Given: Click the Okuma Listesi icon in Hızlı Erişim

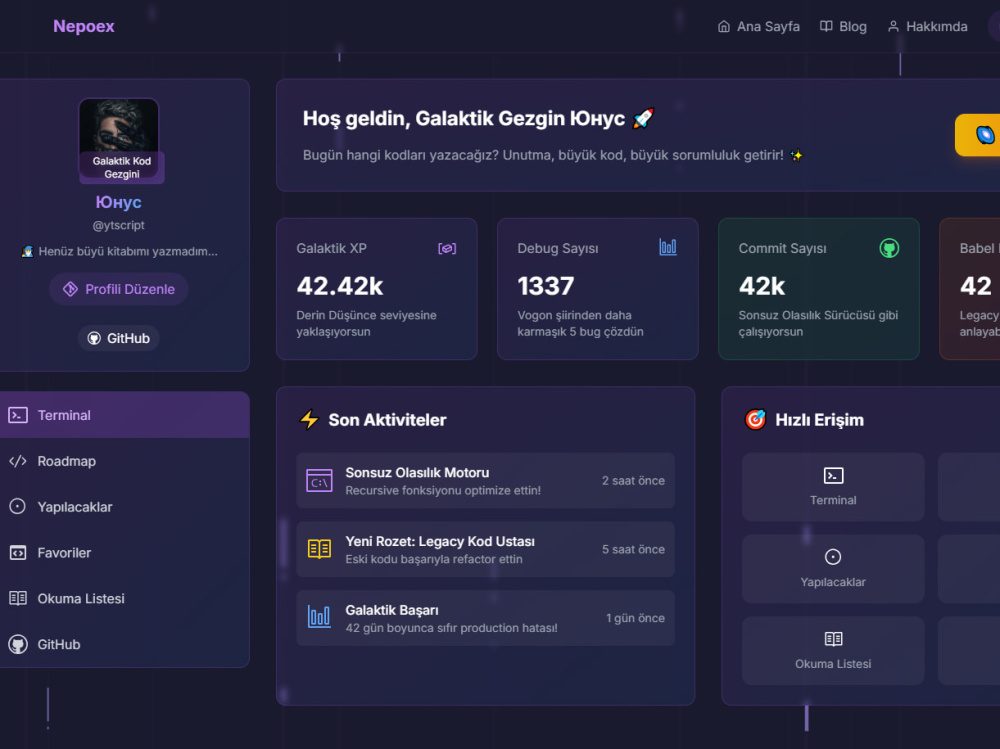Looking at the screenshot, I should point(834,639).
